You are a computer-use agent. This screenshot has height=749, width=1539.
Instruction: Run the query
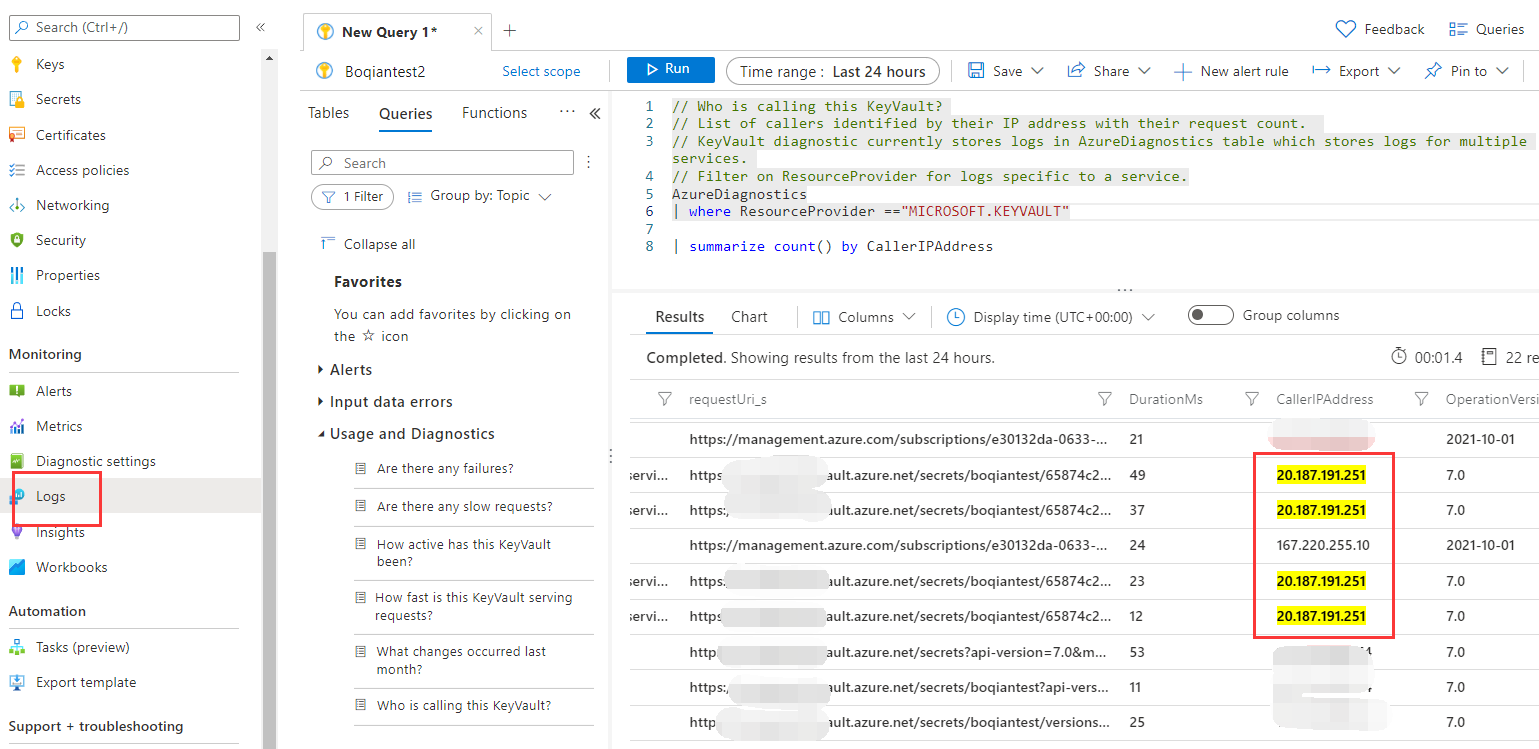670,70
